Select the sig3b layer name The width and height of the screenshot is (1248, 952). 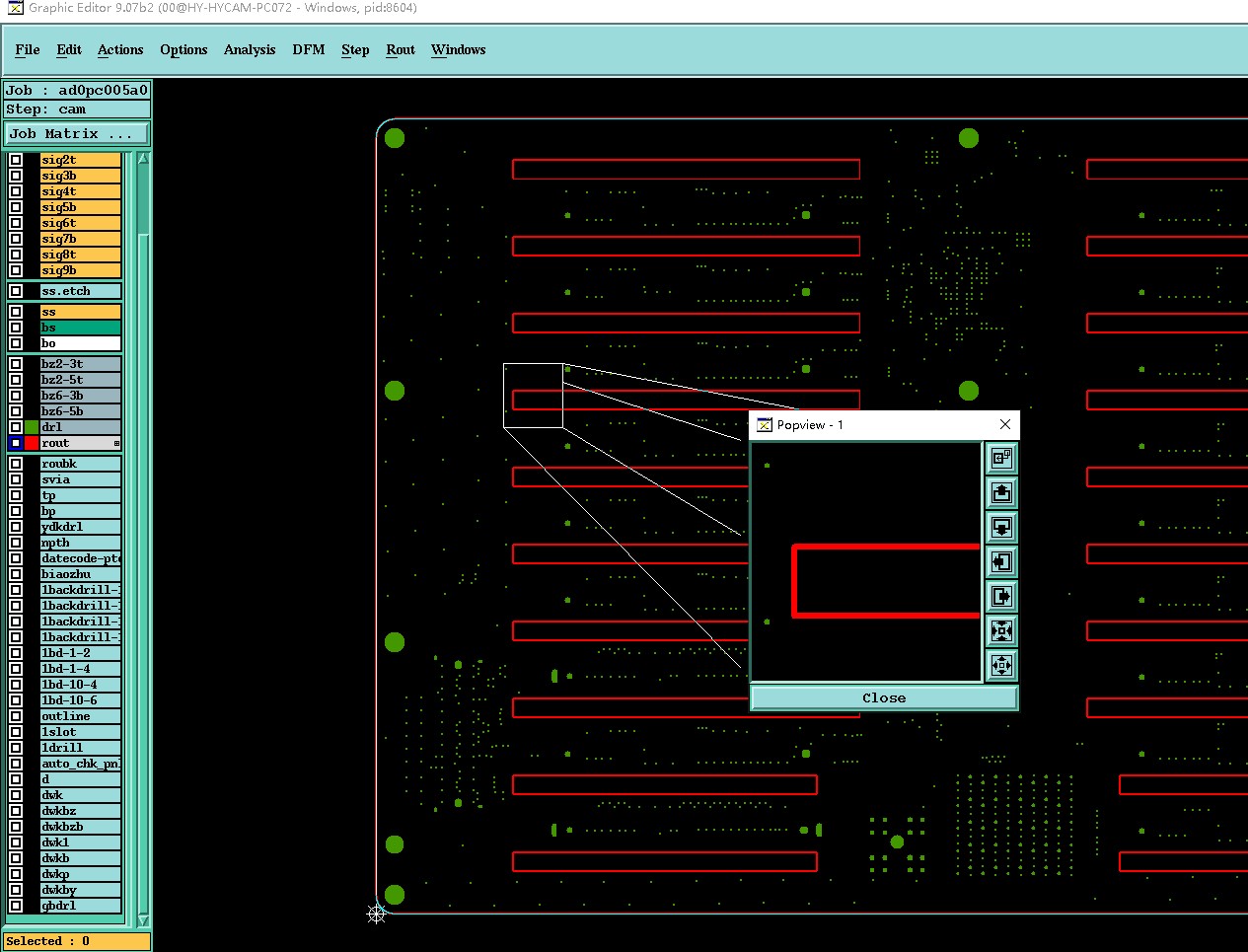click(80, 176)
